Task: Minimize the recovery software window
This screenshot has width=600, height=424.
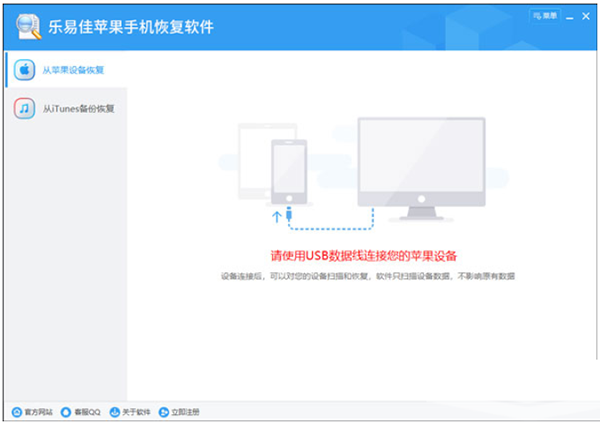Action: click(570, 17)
